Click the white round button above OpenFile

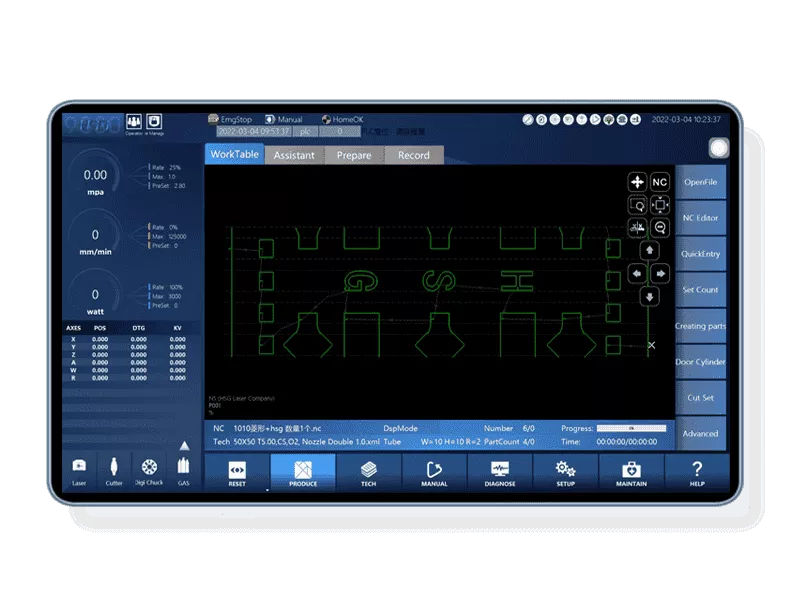(719, 148)
